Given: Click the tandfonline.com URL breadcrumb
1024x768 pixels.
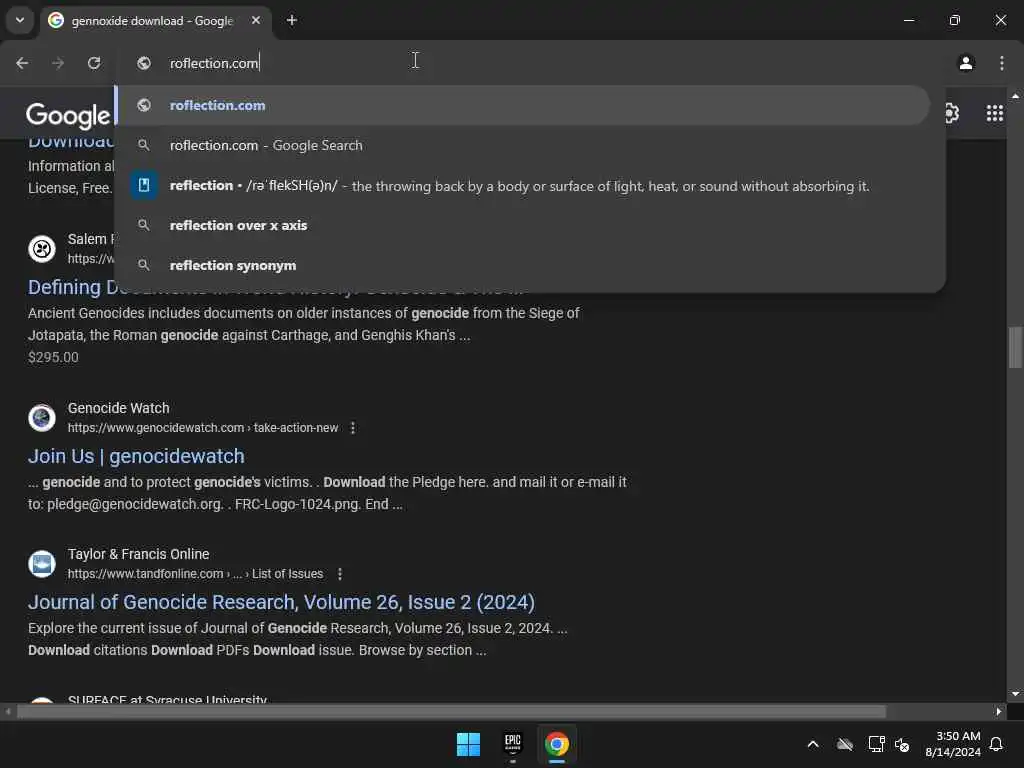Looking at the screenshot, I should (x=195, y=574).
